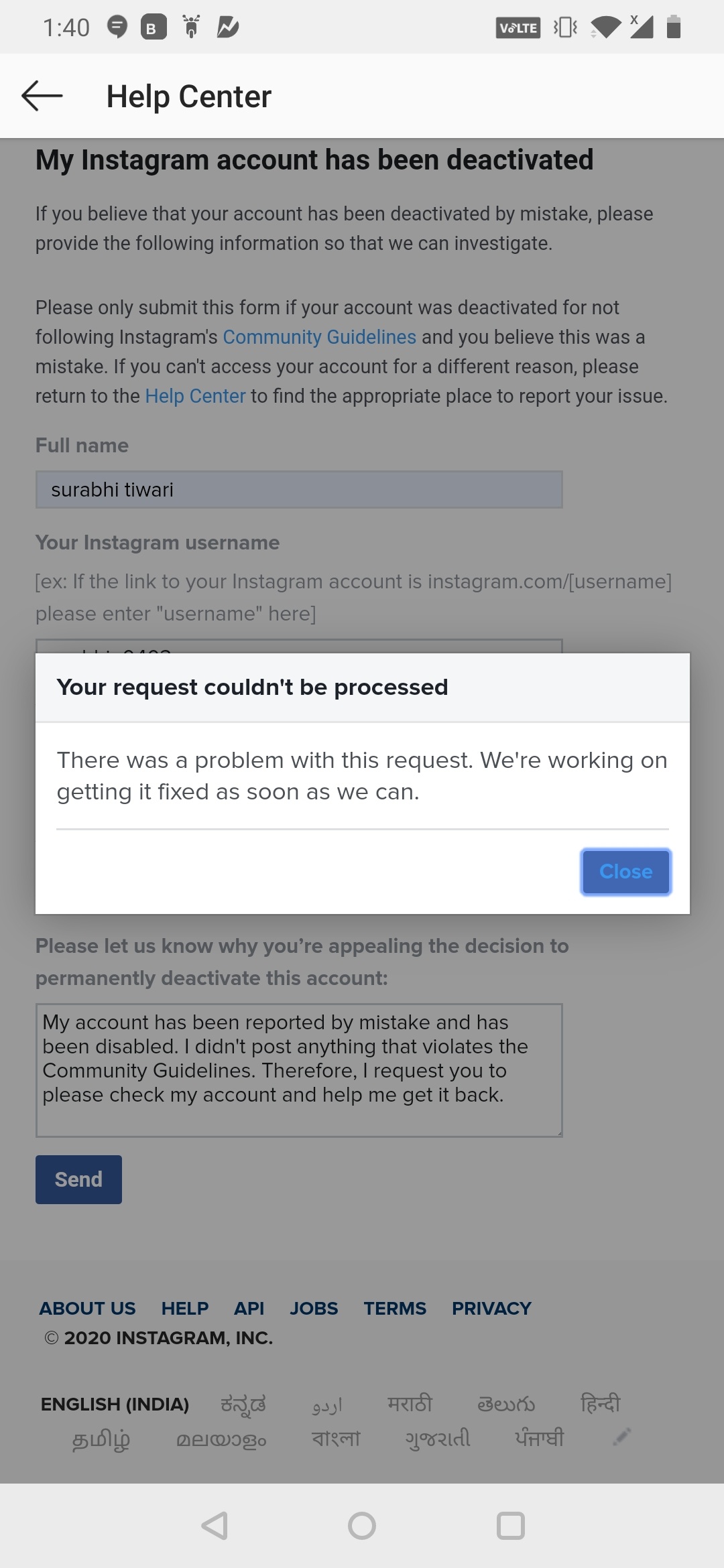Open the Help Center inline link
Viewport: 724px width, 1568px height.
196,396
